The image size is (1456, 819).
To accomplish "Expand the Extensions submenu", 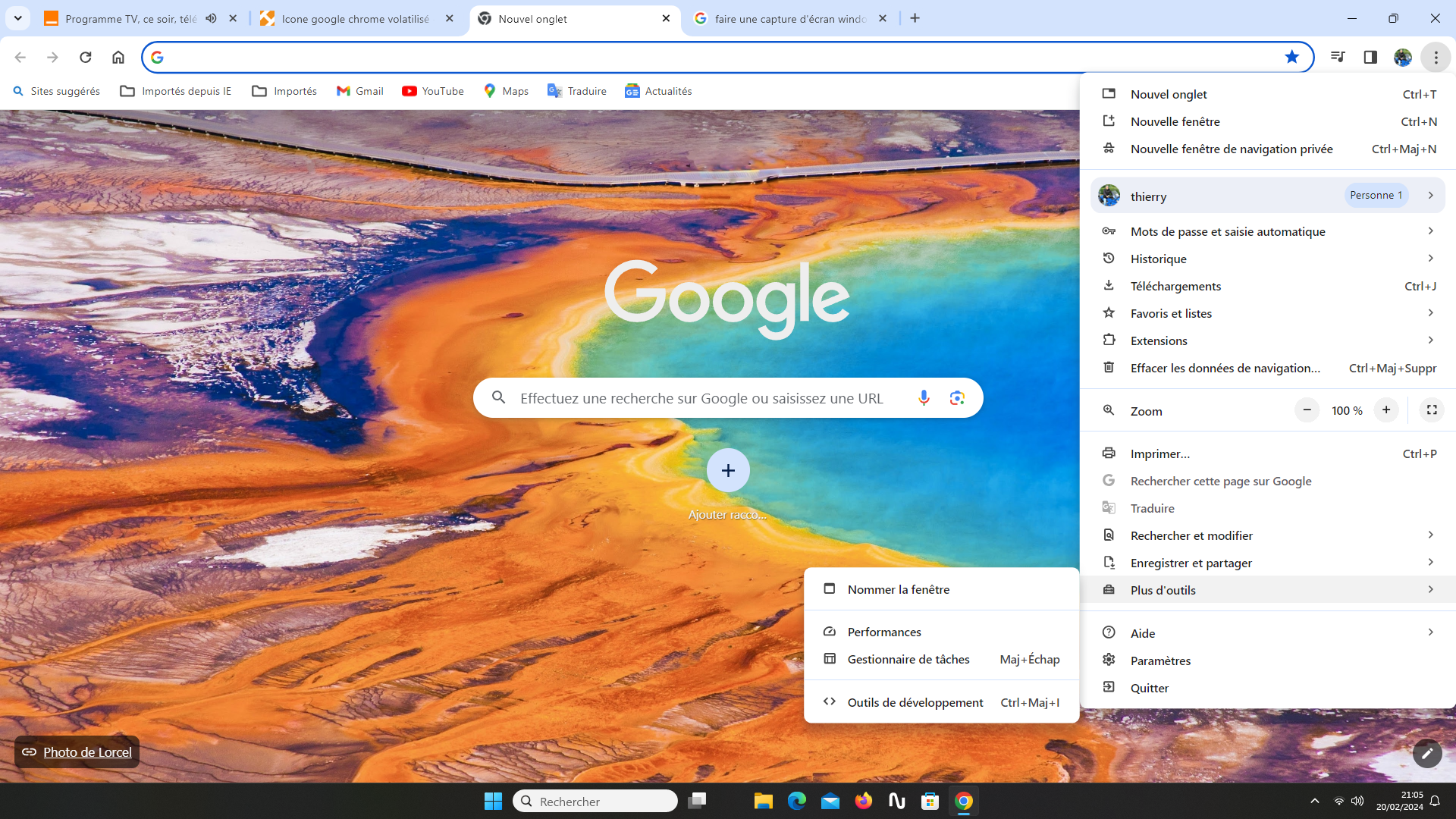I will (x=1268, y=340).
